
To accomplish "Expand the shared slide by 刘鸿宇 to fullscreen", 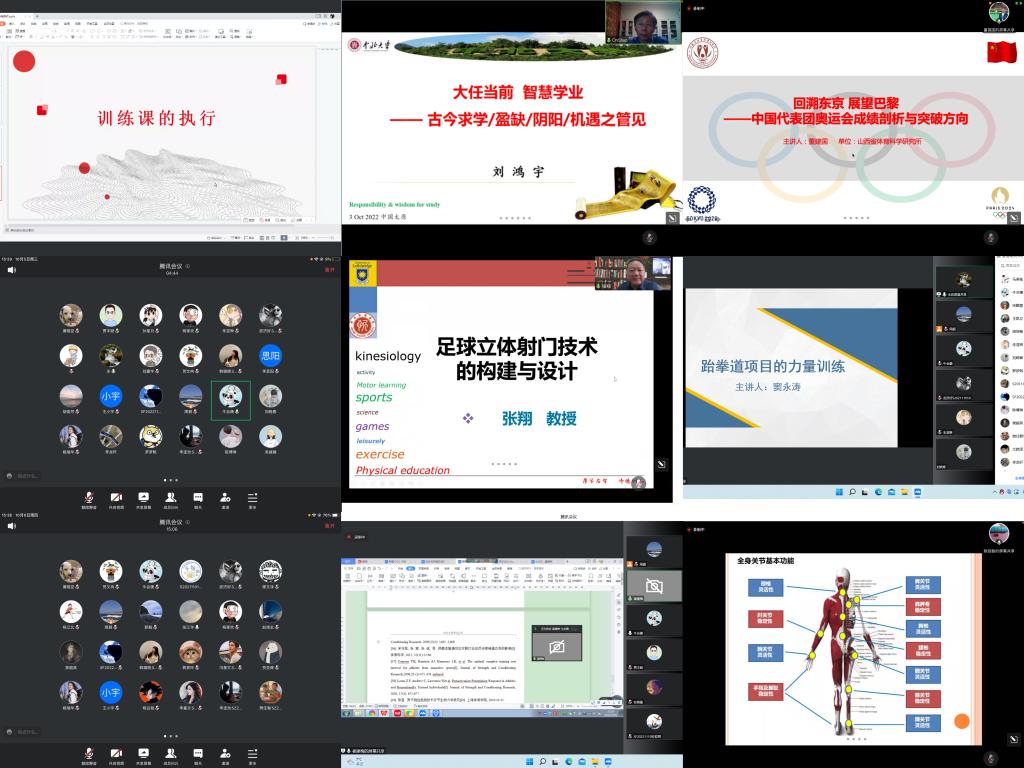I will click(x=672, y=217).
